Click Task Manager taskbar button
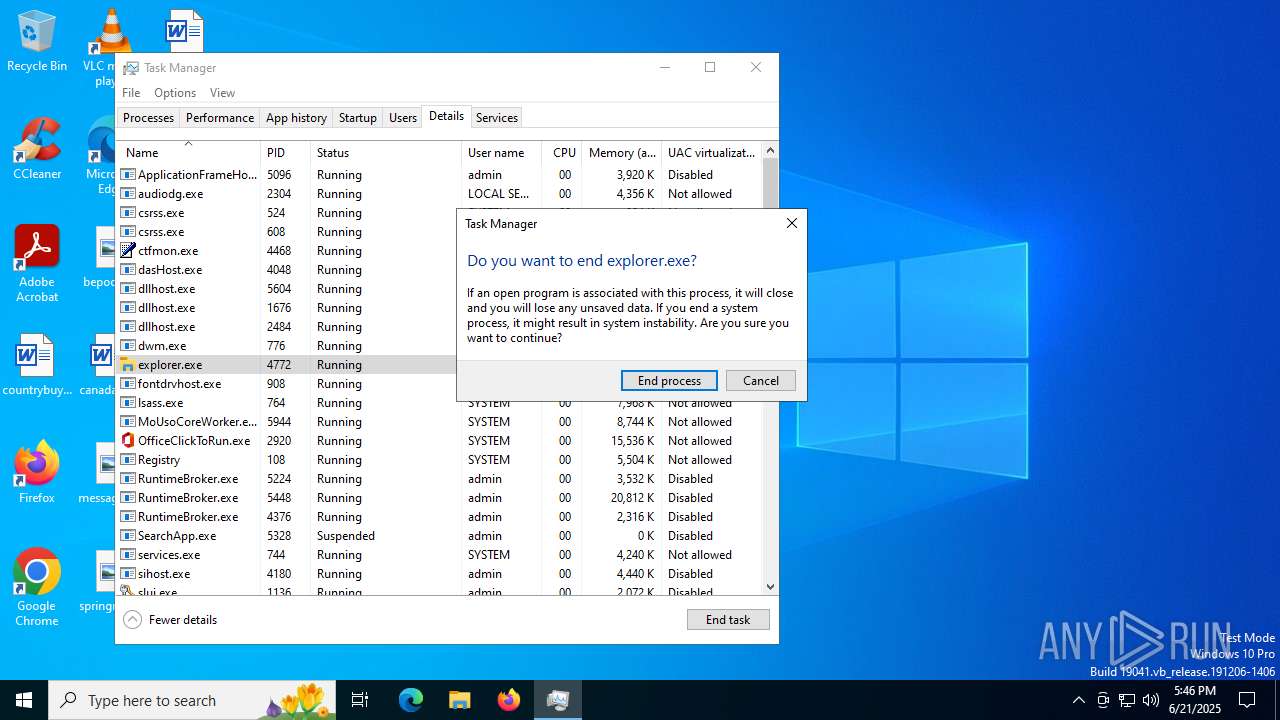Screen dimensions: 1280x720 (557, 700)
